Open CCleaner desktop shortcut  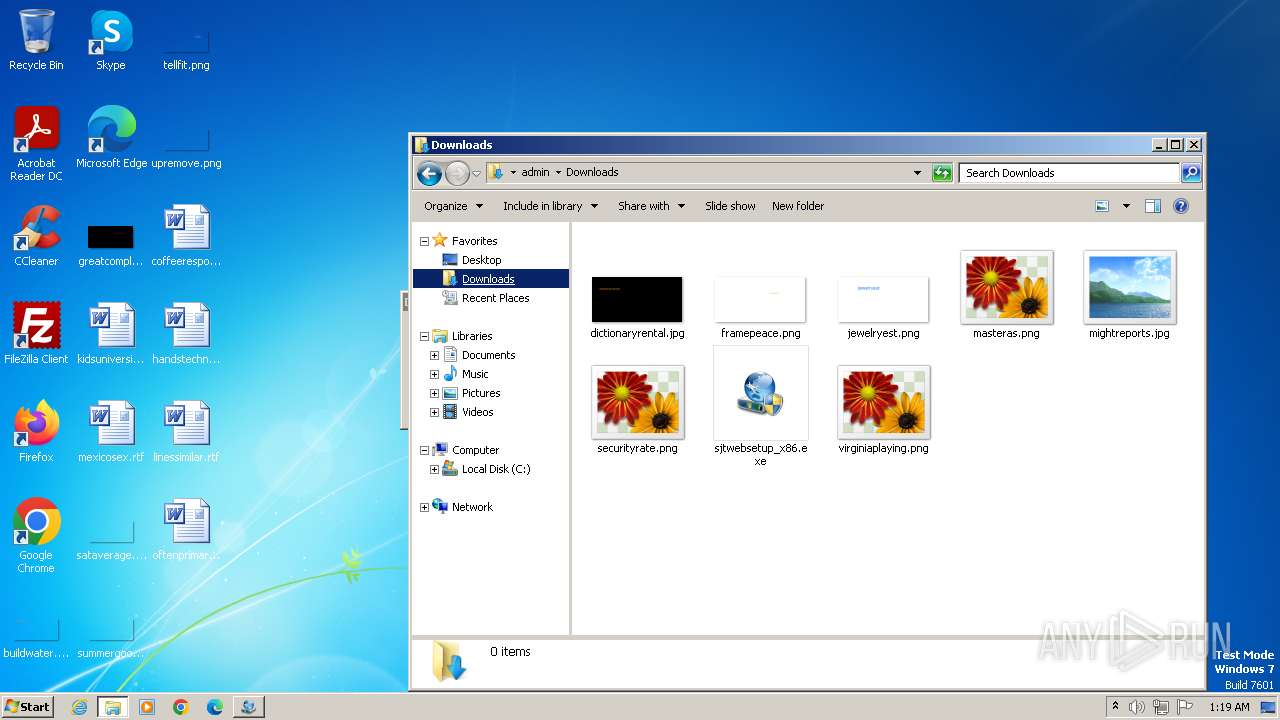(36, 236)
